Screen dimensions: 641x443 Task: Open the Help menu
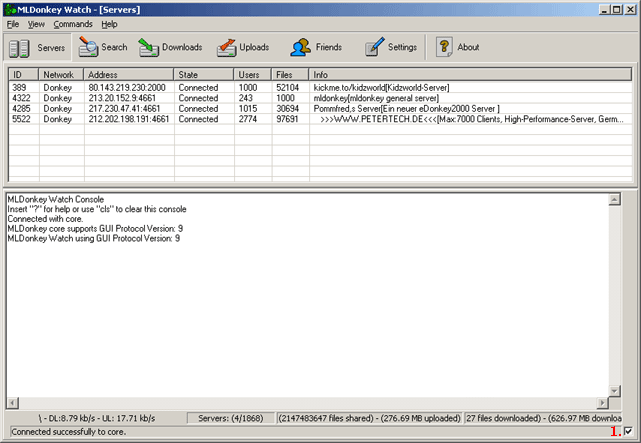109,23
